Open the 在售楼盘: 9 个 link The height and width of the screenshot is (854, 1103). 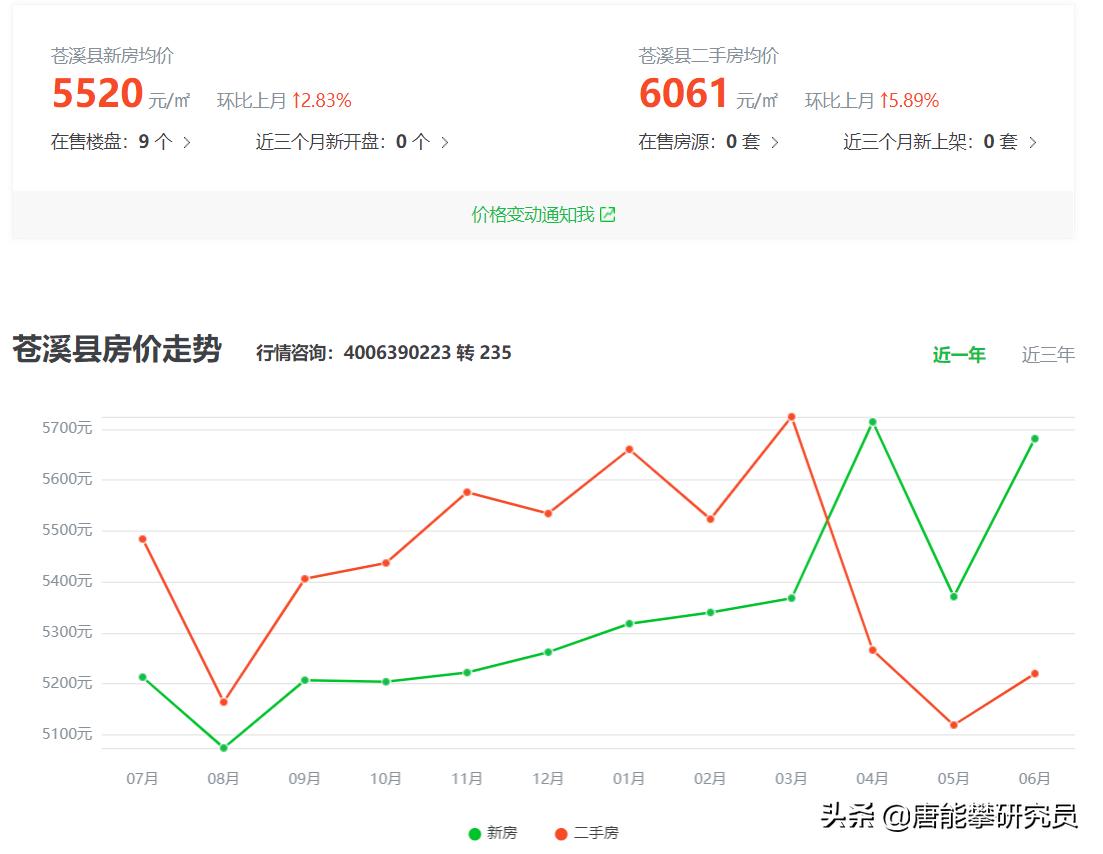tap(120, 142)
